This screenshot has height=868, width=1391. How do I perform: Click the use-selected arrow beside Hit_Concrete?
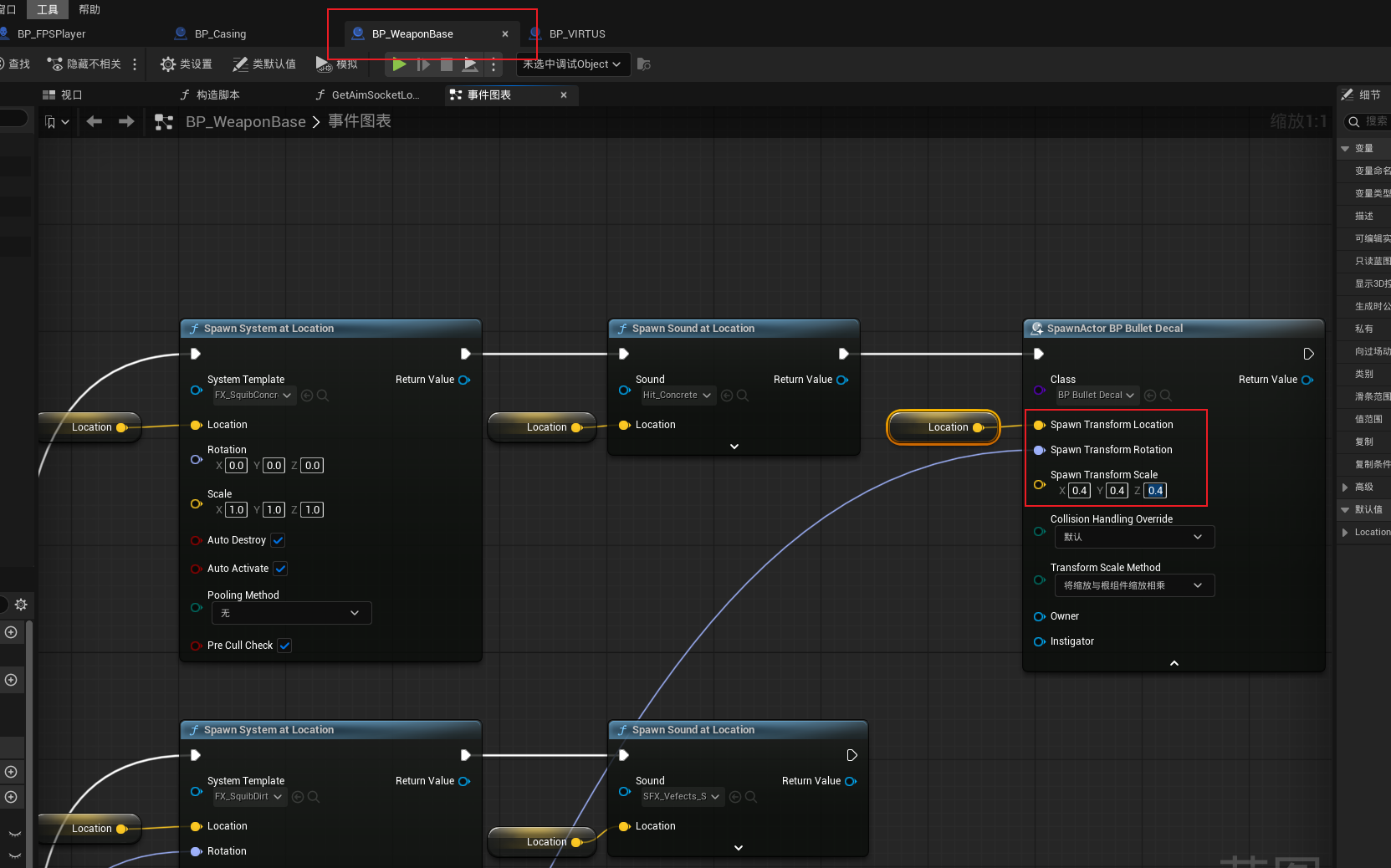coord(727,396)
